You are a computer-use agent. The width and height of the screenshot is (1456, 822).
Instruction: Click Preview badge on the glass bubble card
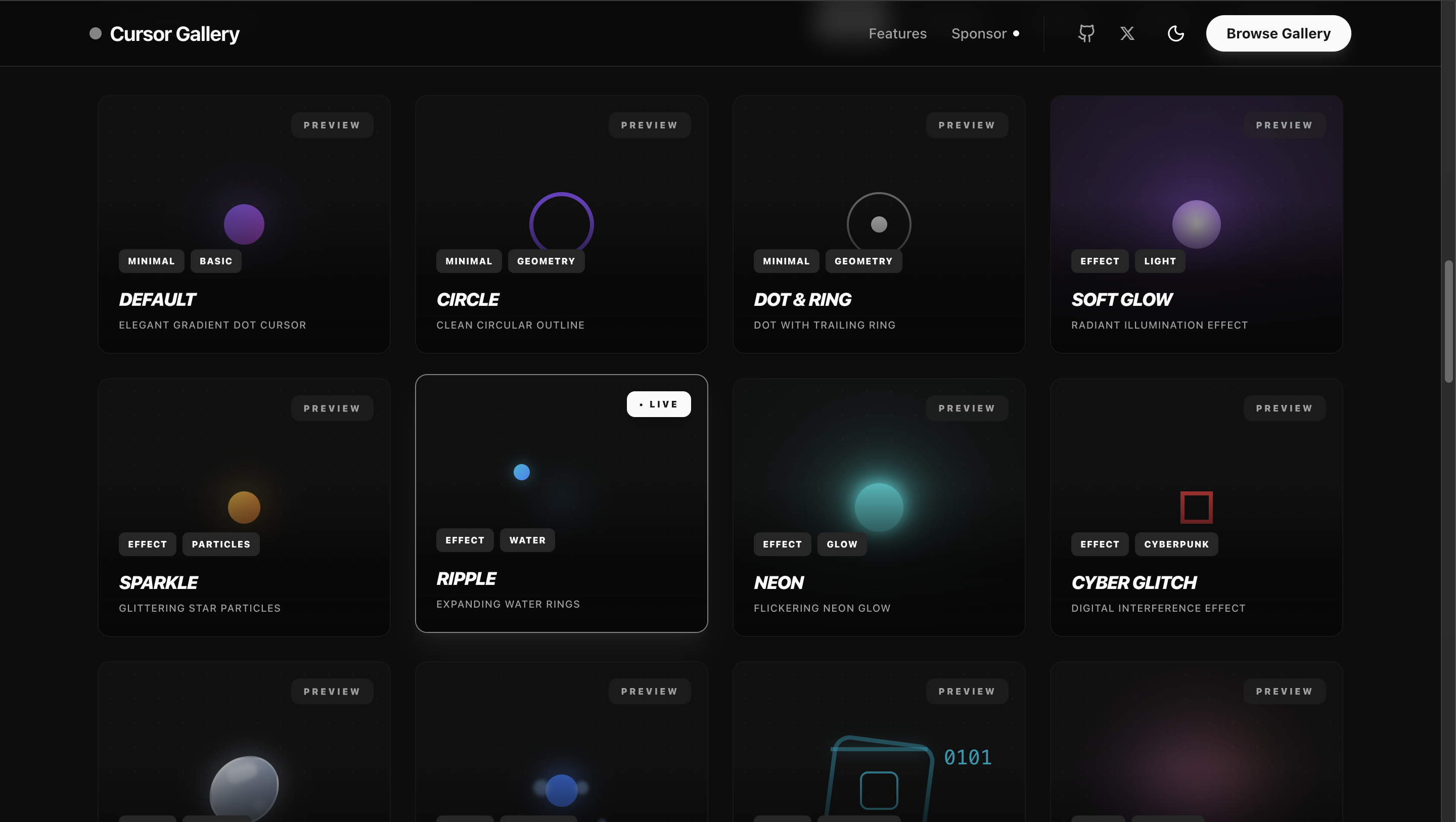[332, 692]
